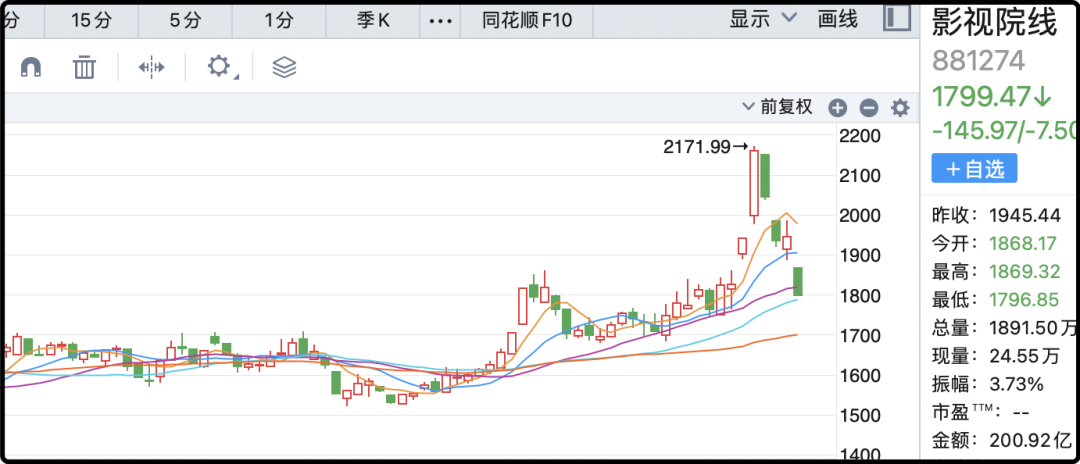Image resolution: width=1080 pixels, height=464 pixels.
Task: Toggle the side panel layout icon
Action: [x=897, y=19]
